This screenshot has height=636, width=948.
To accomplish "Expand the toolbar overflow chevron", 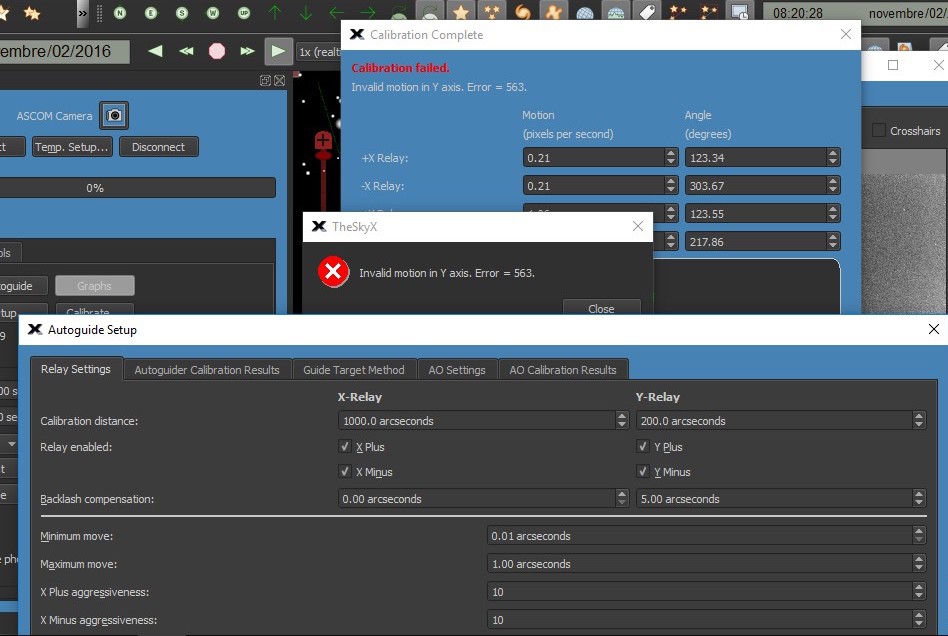I will click(82, 13).
